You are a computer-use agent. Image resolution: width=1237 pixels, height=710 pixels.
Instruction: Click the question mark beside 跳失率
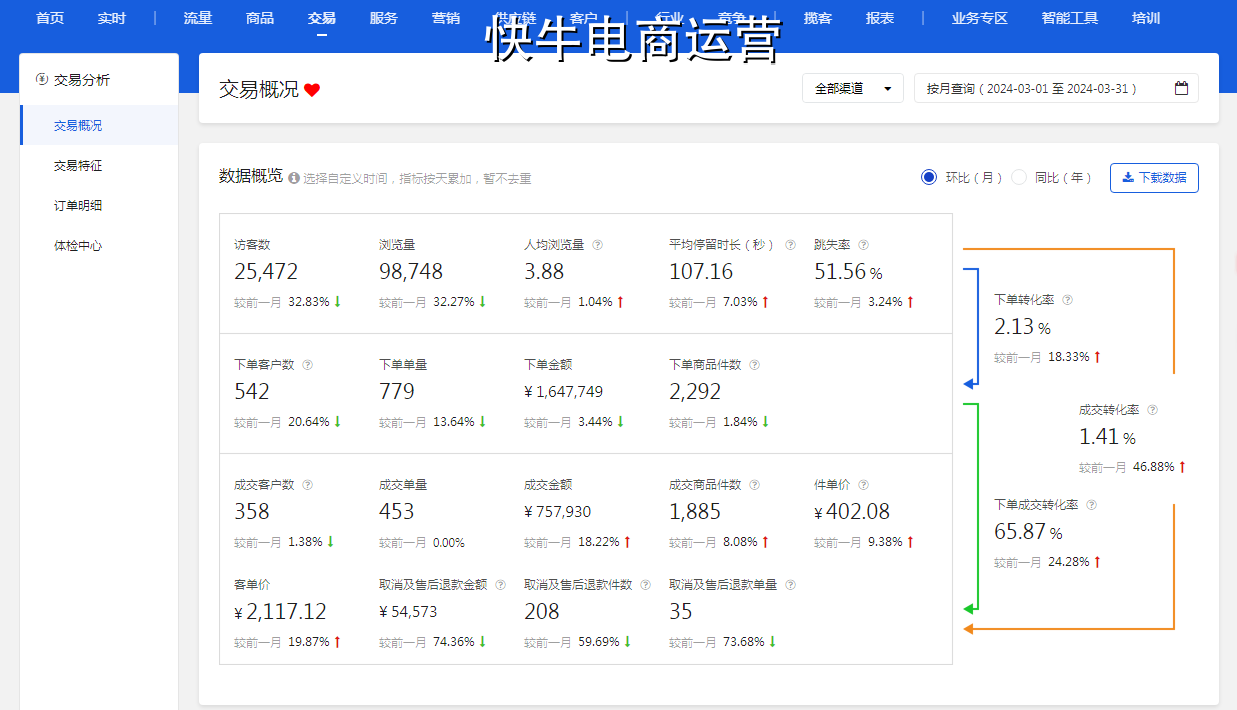(x=863, y=244)
